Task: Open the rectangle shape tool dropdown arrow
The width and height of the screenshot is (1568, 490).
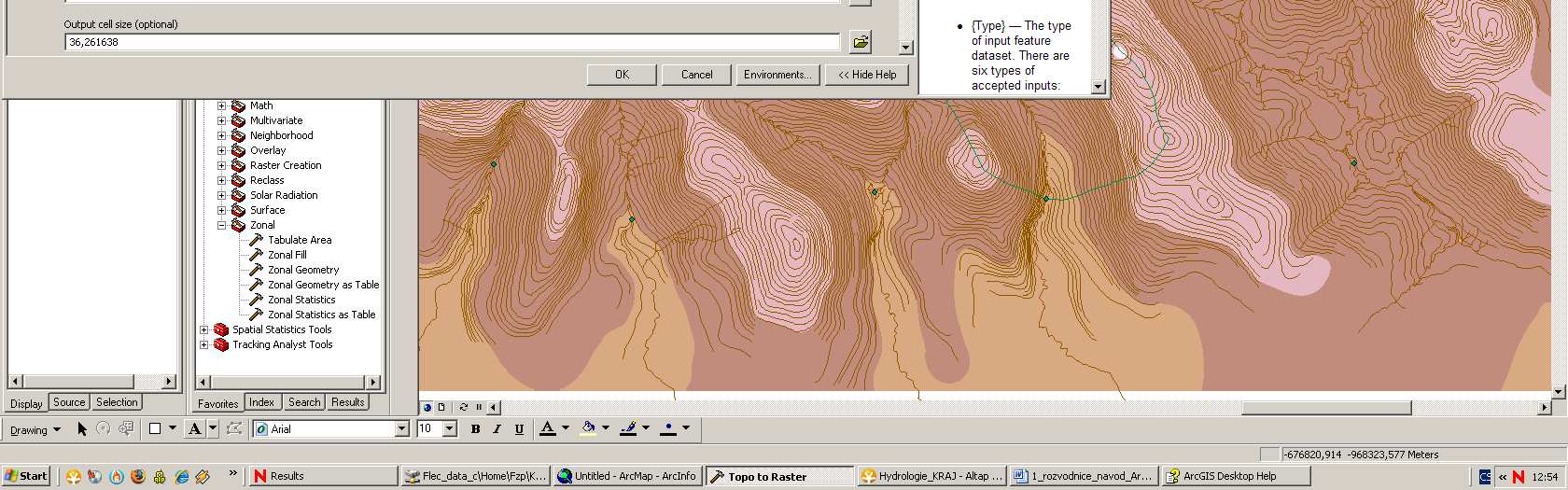Action: pos(172,428)
